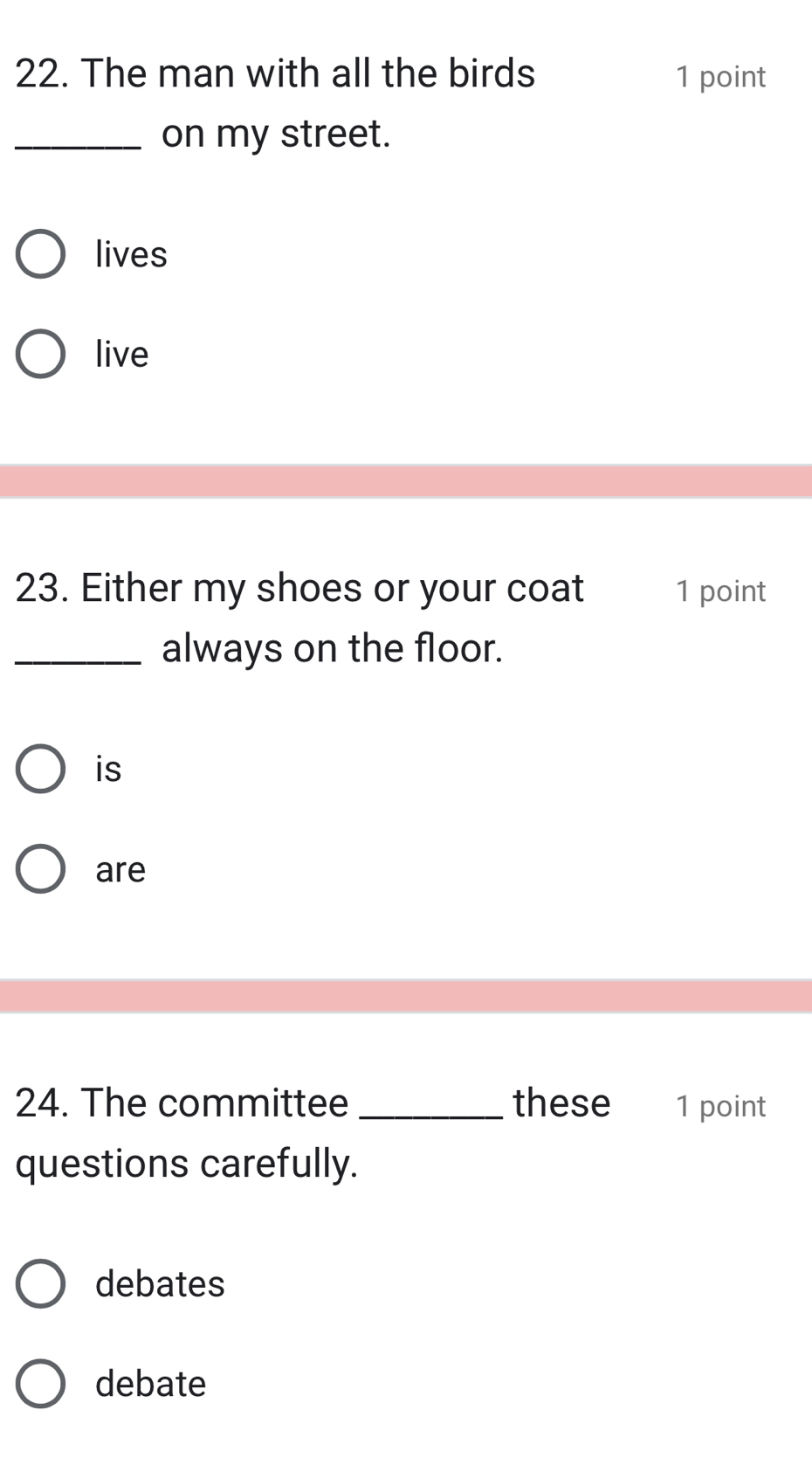Select the 'debates' radio button circle
The width and height of the screenshot is (812, 1479).
[x=40, y=1283]
